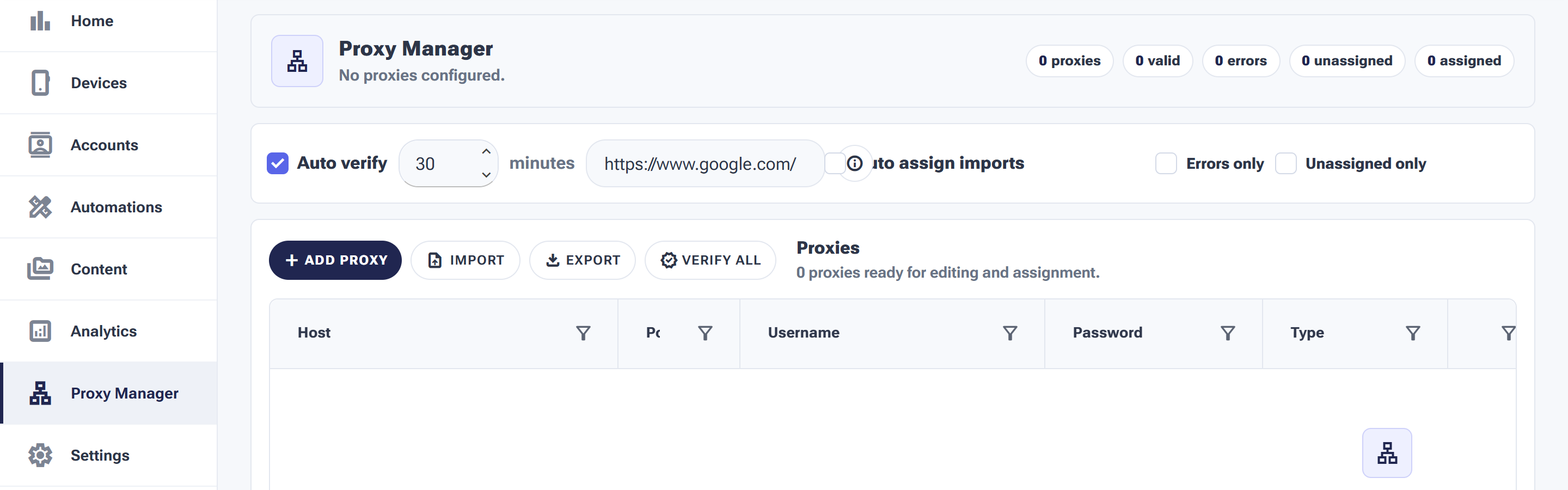The height and width of the screenshot is (490, 1568).
Task: Click the Proxy Manager page title
Action: tap(416, 48)
